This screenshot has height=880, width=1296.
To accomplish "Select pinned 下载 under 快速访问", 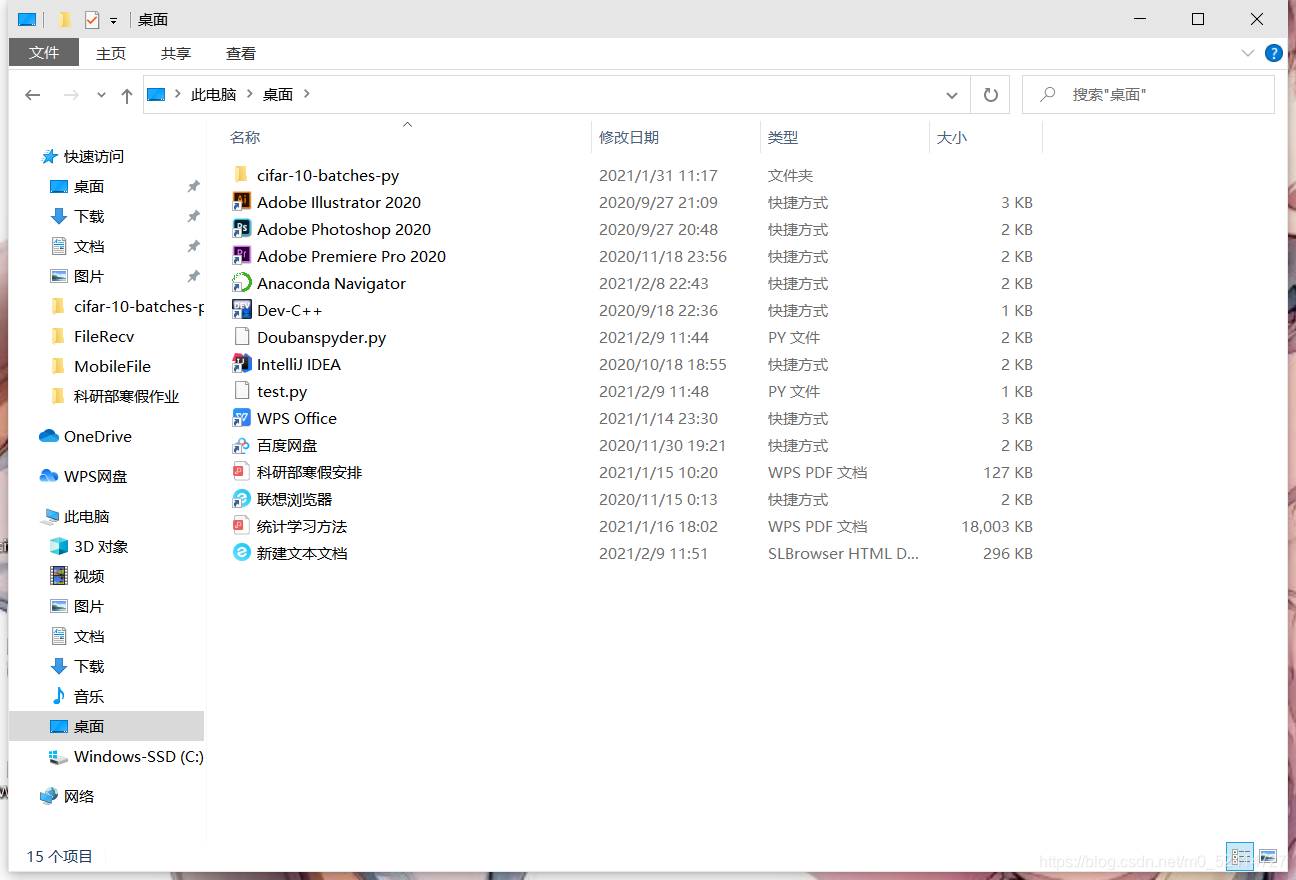I will tap(89, 216).
